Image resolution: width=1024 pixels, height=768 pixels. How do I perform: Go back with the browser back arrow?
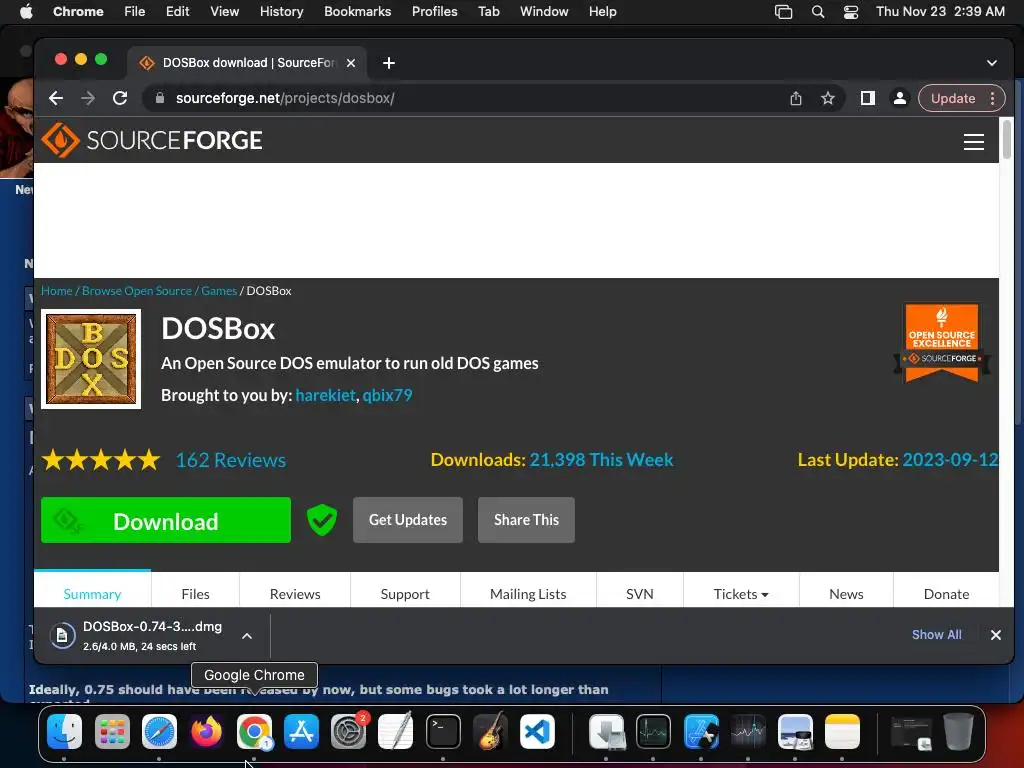pos(56,99)
